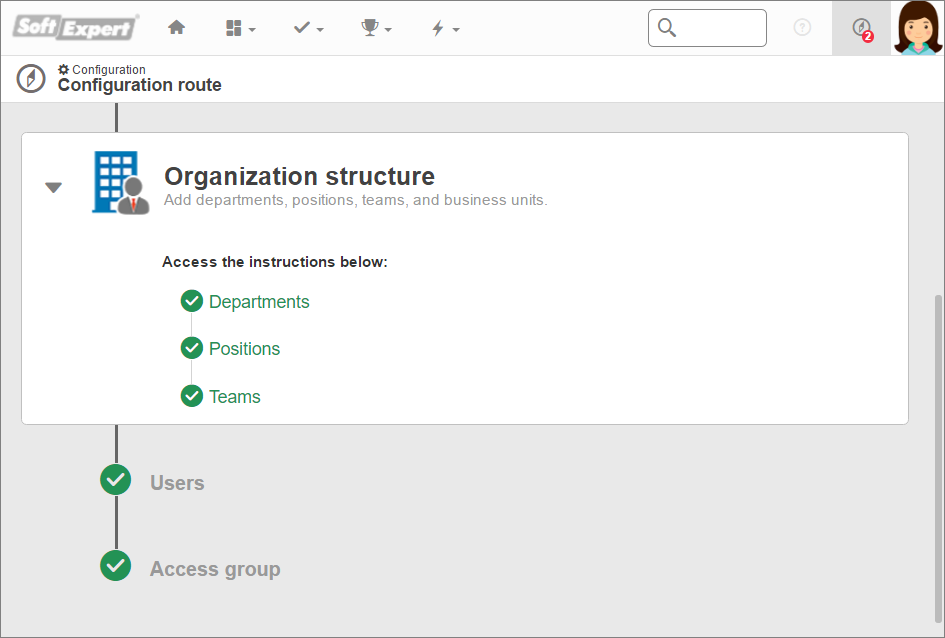This screenshot has height=638, width=945.
Task: Open the lightning bolt quick-access menu
Action: (x=445, y=28)
